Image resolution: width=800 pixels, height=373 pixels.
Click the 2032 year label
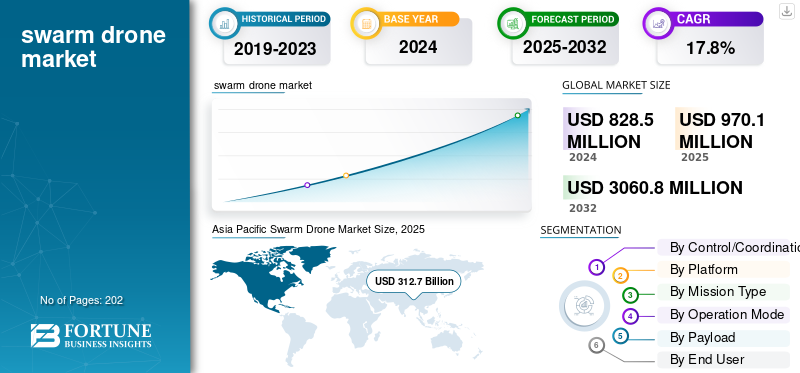pyautogui.click(x=583, y=208)
